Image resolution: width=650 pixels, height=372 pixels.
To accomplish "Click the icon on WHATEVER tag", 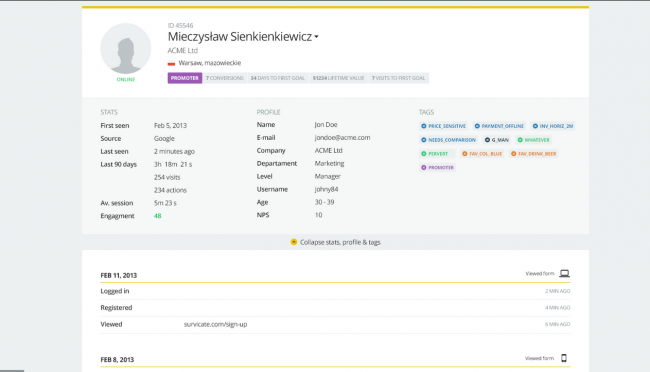I will 520,140.
